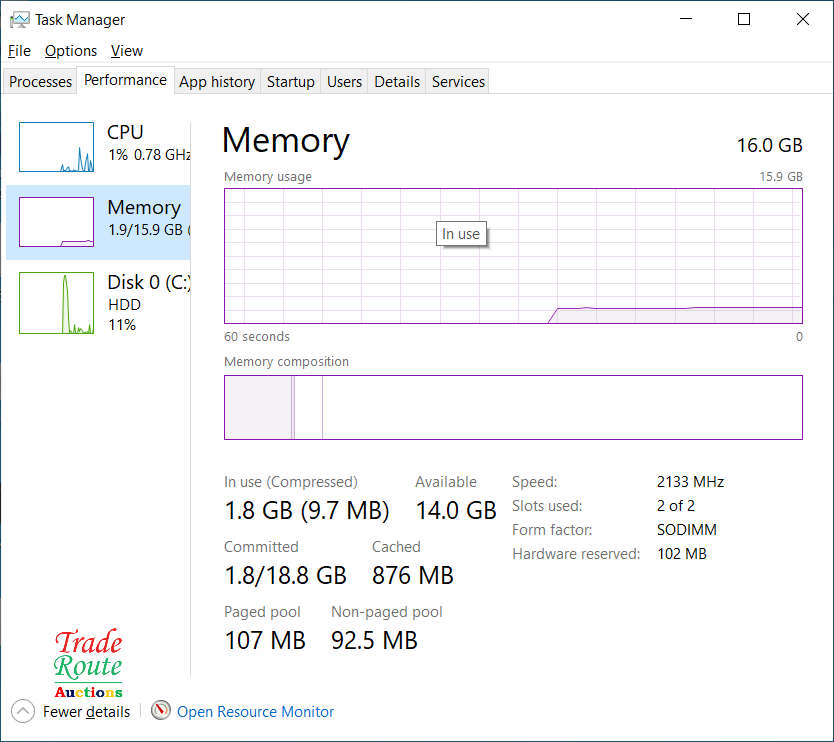Maximize the Task Manager window
Image resolution: width=834 pixels, height=742 pixels.
click(744, 19)
